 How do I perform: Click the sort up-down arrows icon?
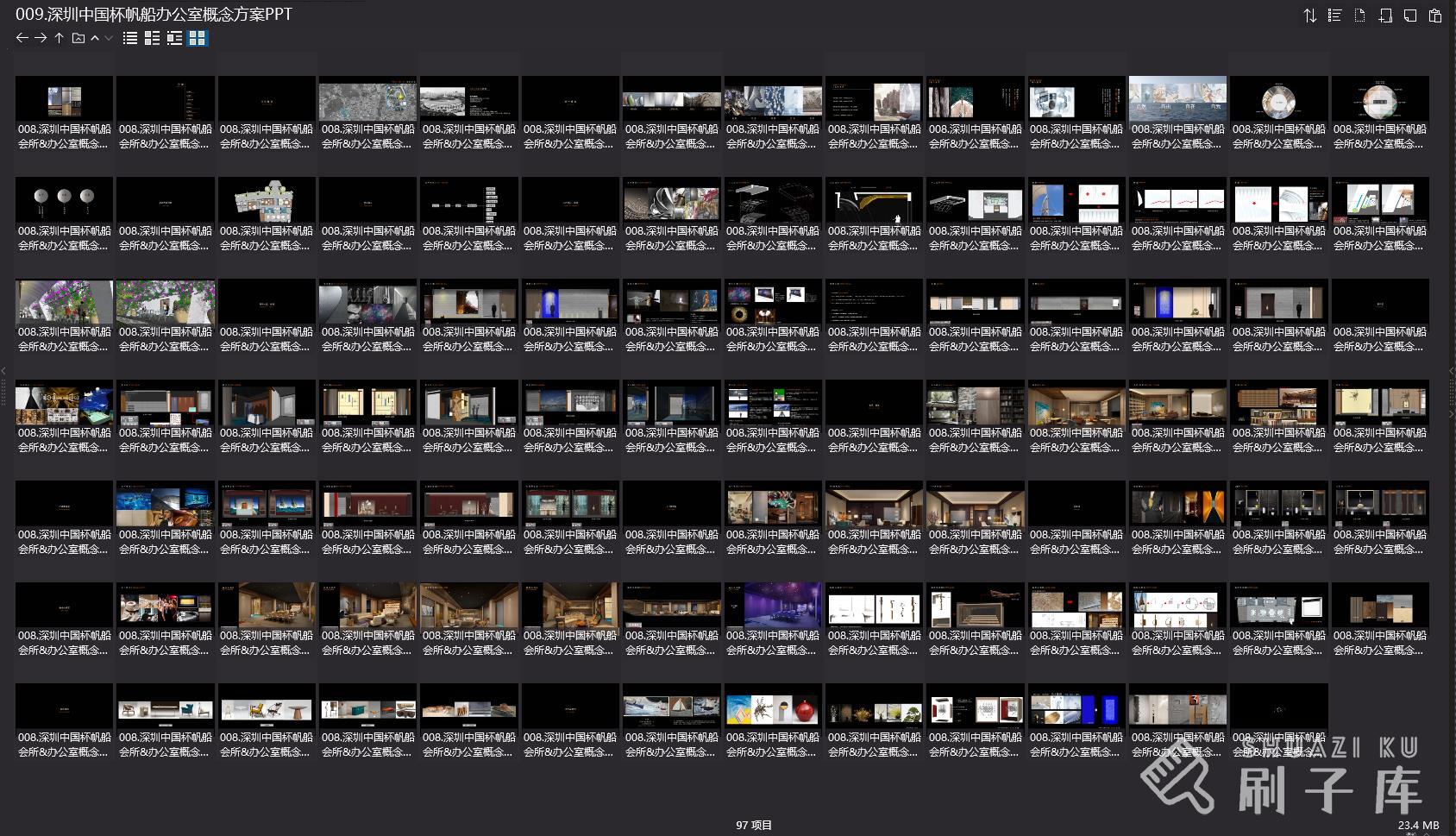pyautogui.click(x=1309, y=16)
